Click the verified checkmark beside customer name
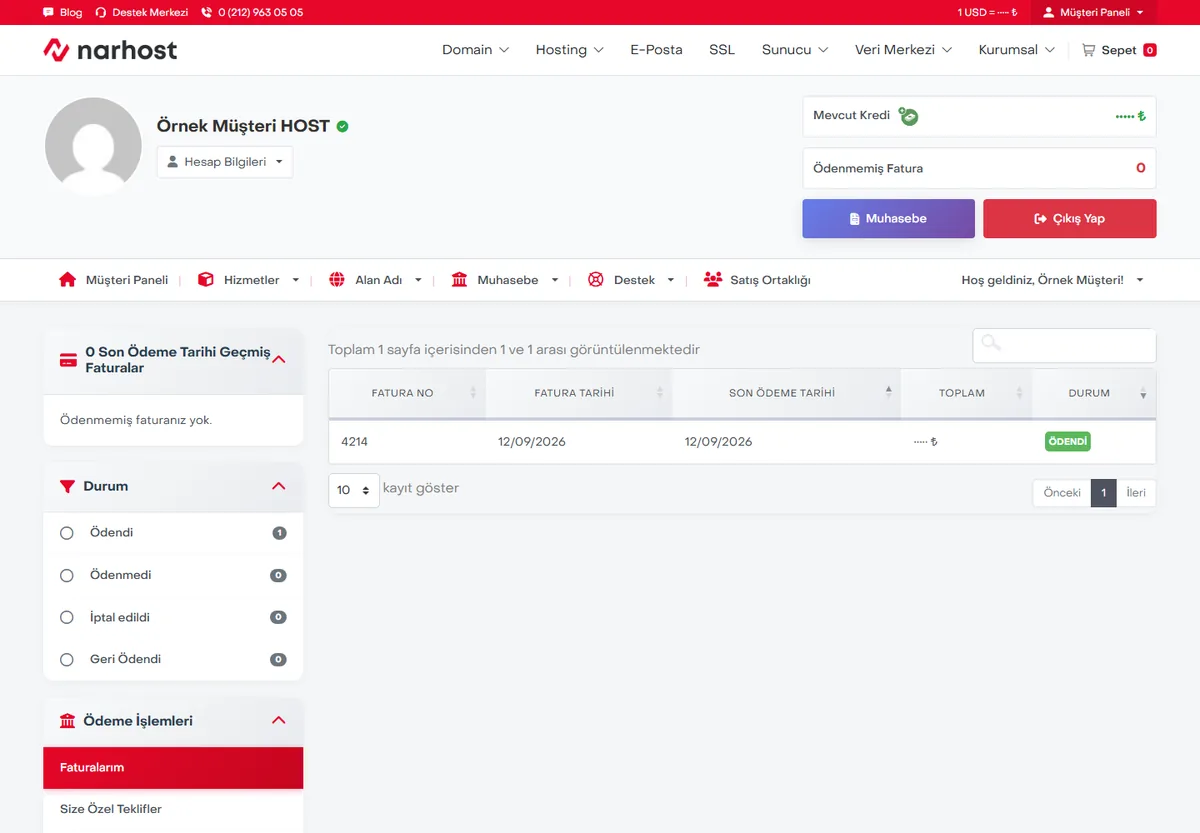The height and width of the screenshot is (833, 1200). coord(343,127)
